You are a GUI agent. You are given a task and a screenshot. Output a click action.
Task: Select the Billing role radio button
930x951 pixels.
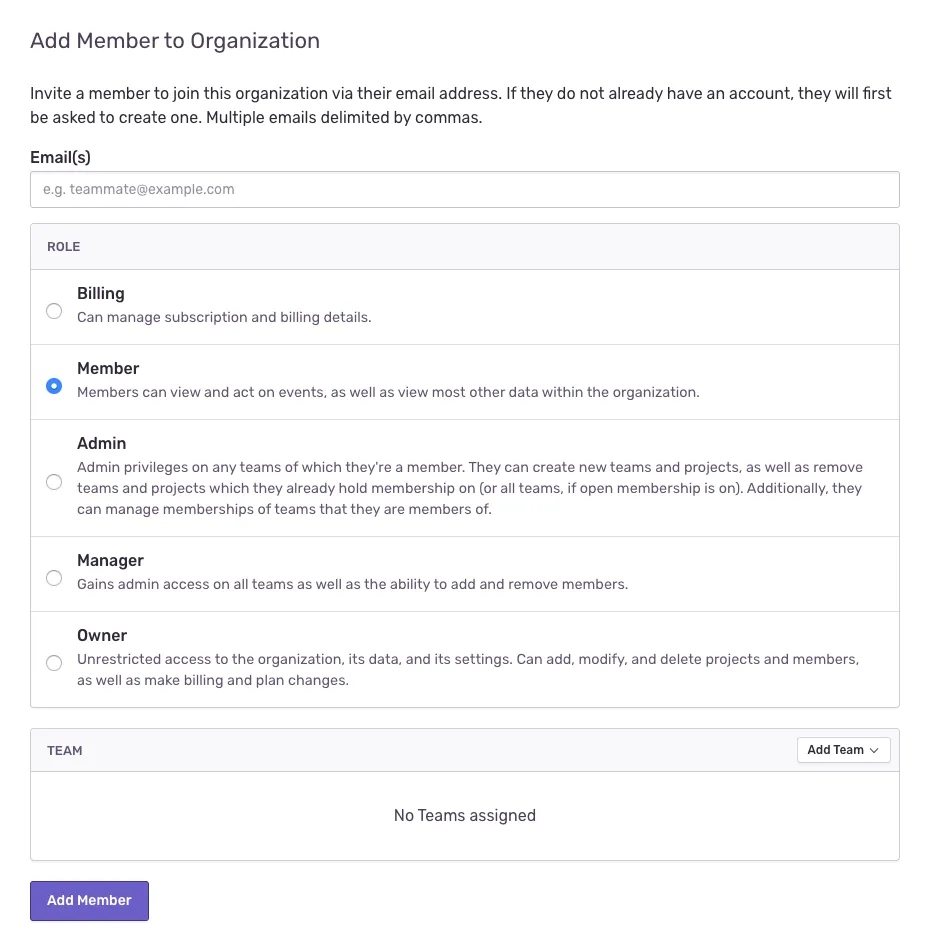coord(54,311)
